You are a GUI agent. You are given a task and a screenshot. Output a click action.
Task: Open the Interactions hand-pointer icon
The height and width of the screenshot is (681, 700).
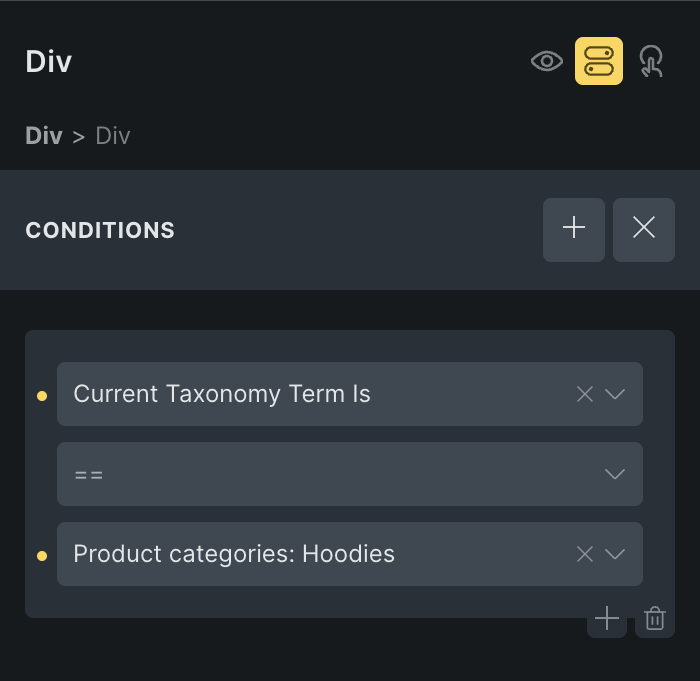coord(651,61)
